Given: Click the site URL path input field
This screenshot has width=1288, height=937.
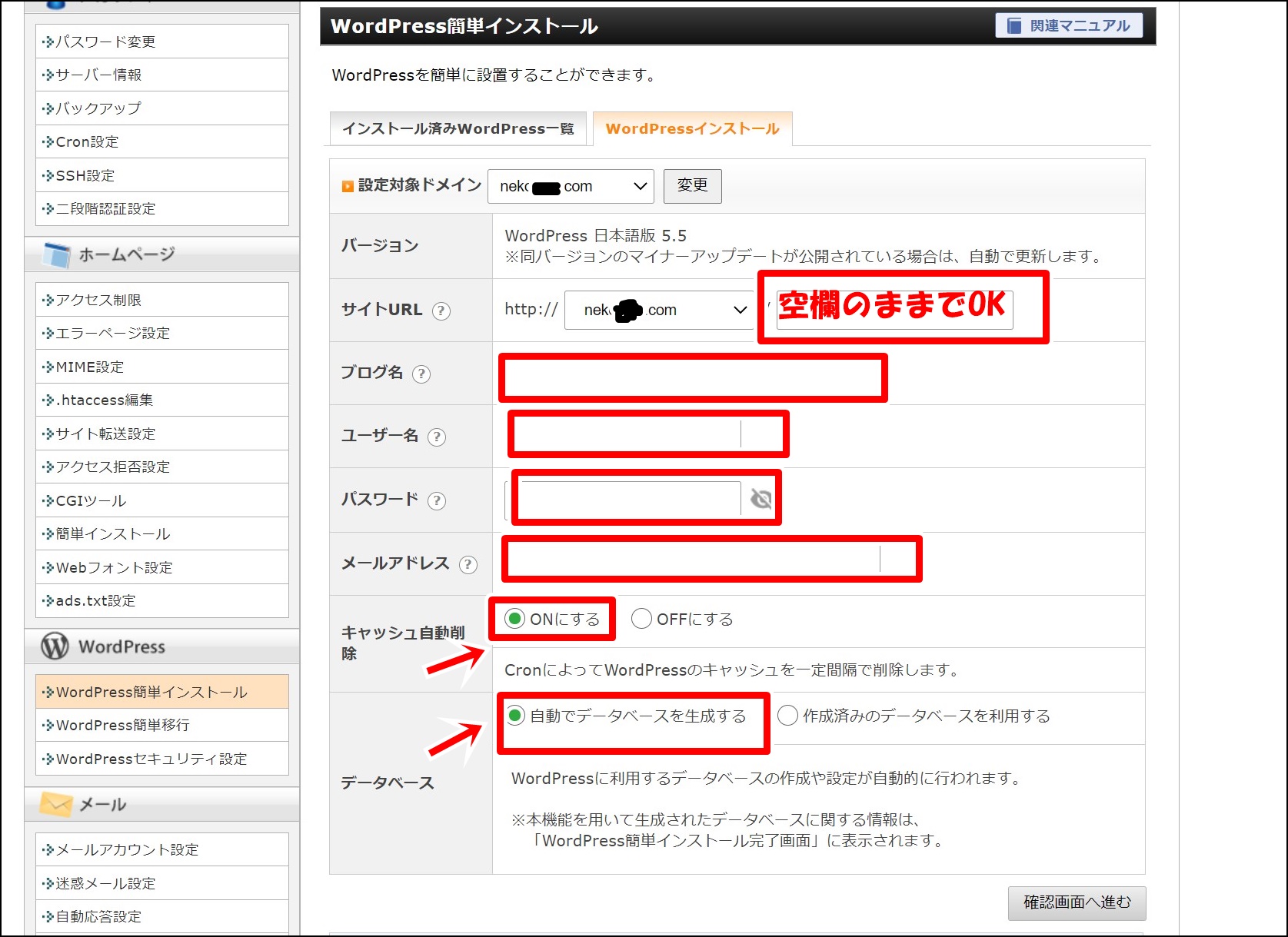Looking at the screenshot, I should [x=894, y=309].
